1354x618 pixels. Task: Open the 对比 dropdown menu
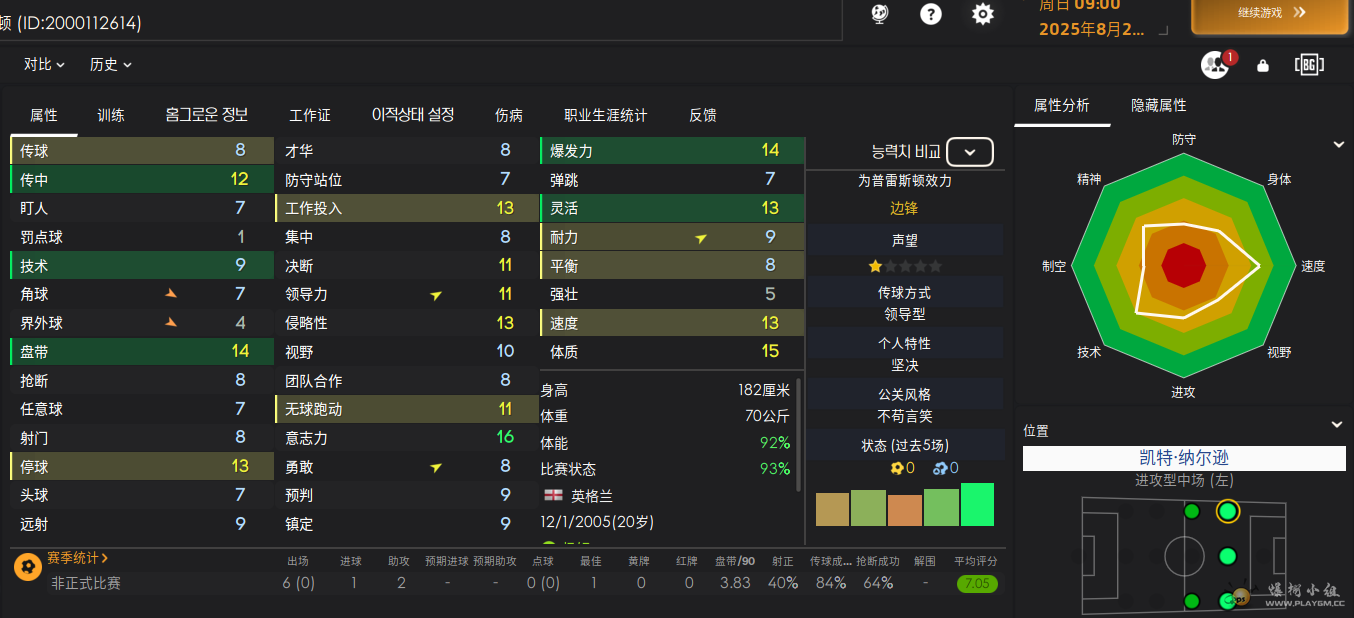click(x=44, y=64)
